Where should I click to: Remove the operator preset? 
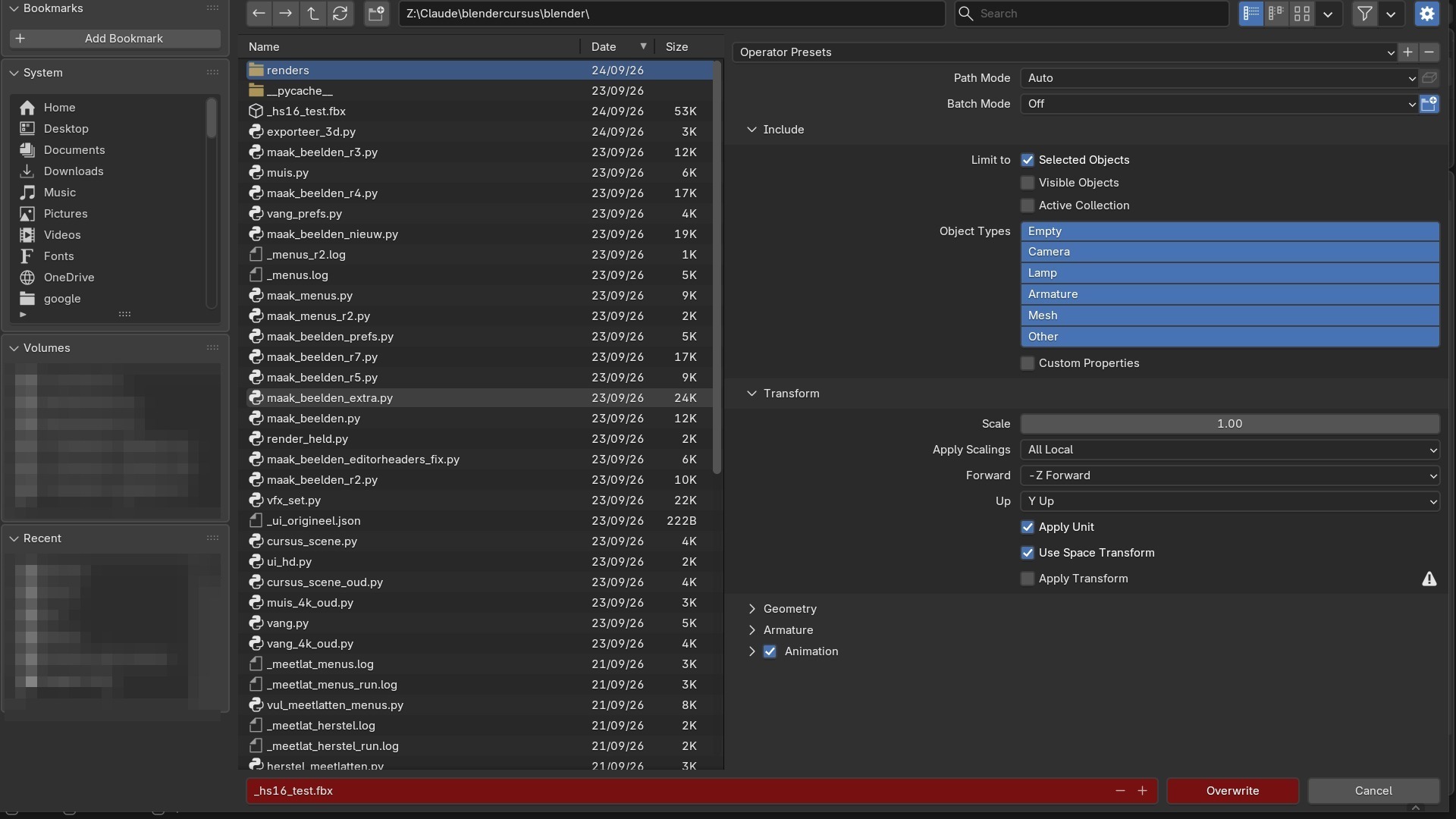coord(1429,52)
